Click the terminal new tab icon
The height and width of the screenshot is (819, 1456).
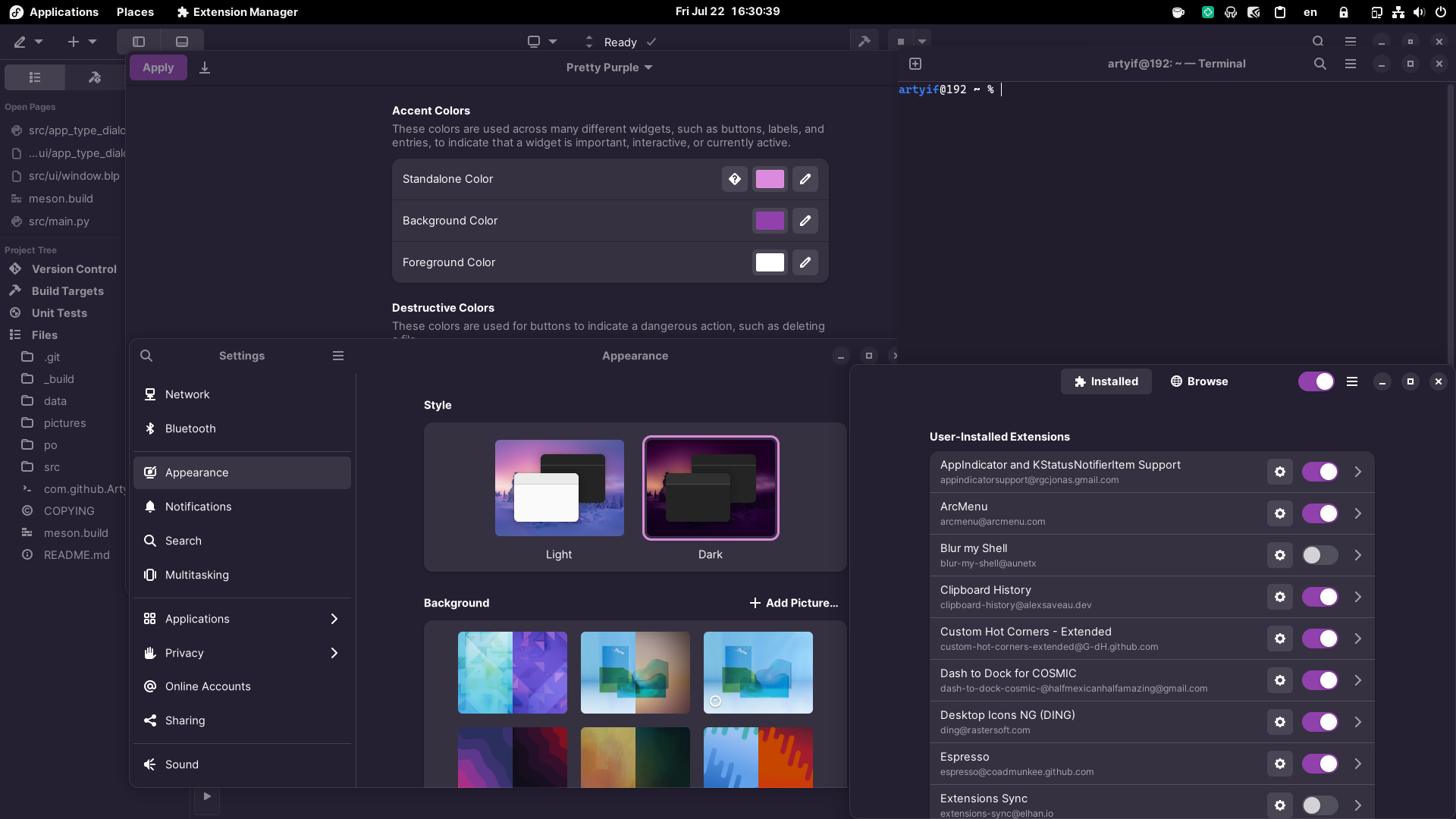click(x=915, y=64)
